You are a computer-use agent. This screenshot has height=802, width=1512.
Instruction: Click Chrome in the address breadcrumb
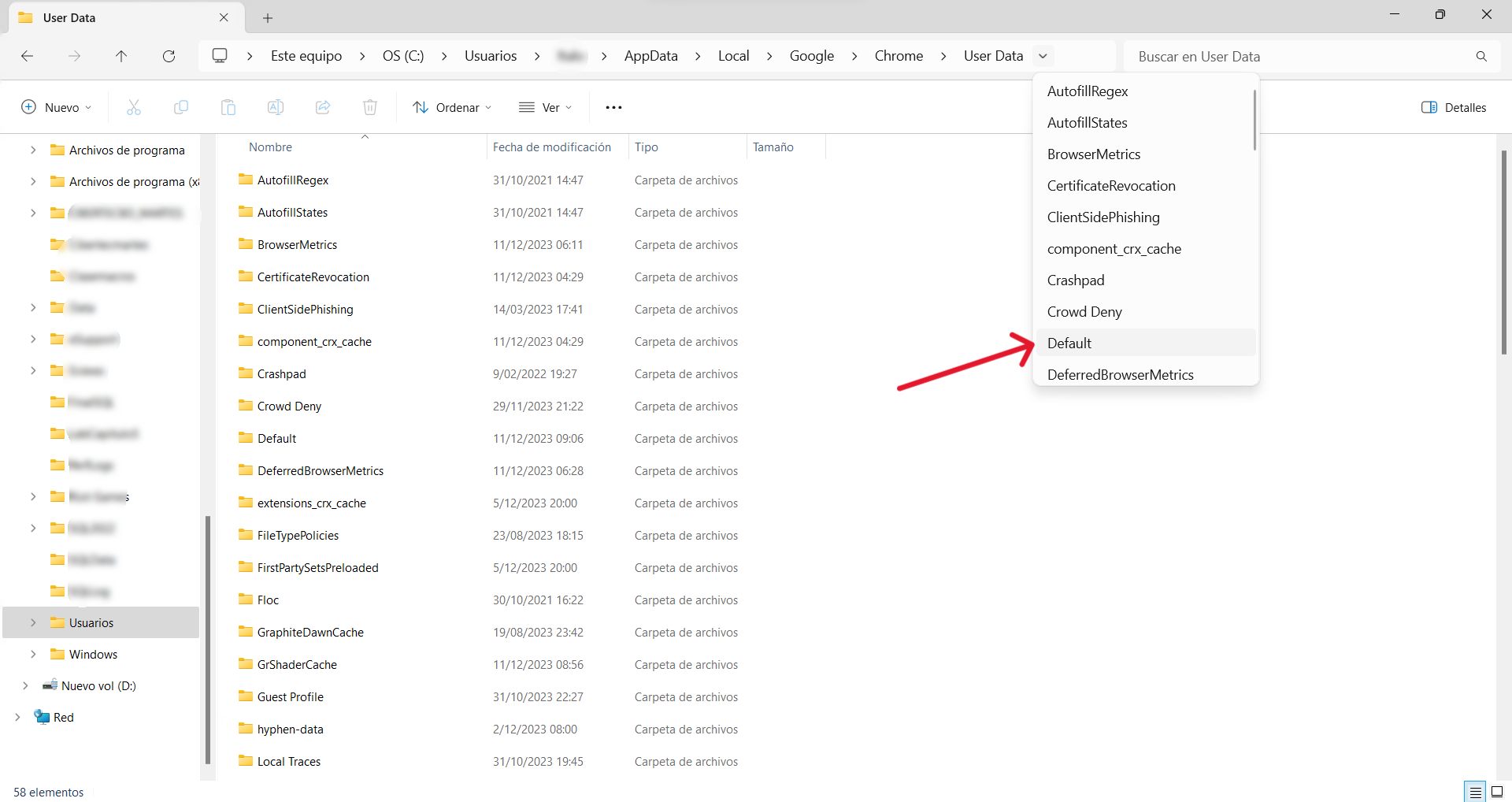899,56
